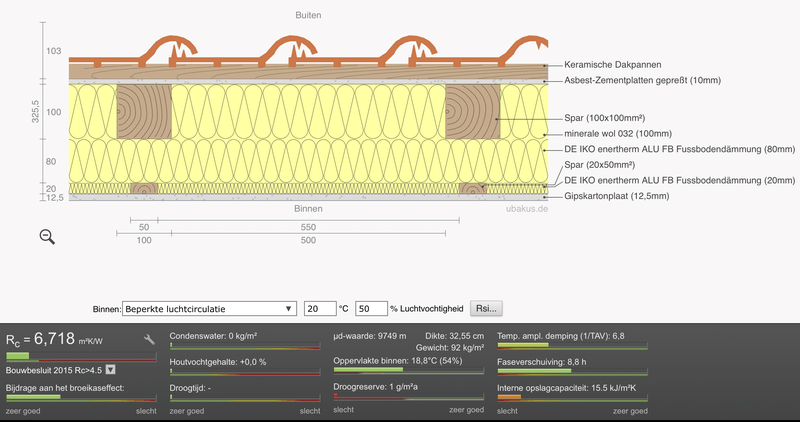Screen dimensions: 800x422
Task: Click the Interne opslagcapaciteit rating bar
Action: [x=572, y=397]
